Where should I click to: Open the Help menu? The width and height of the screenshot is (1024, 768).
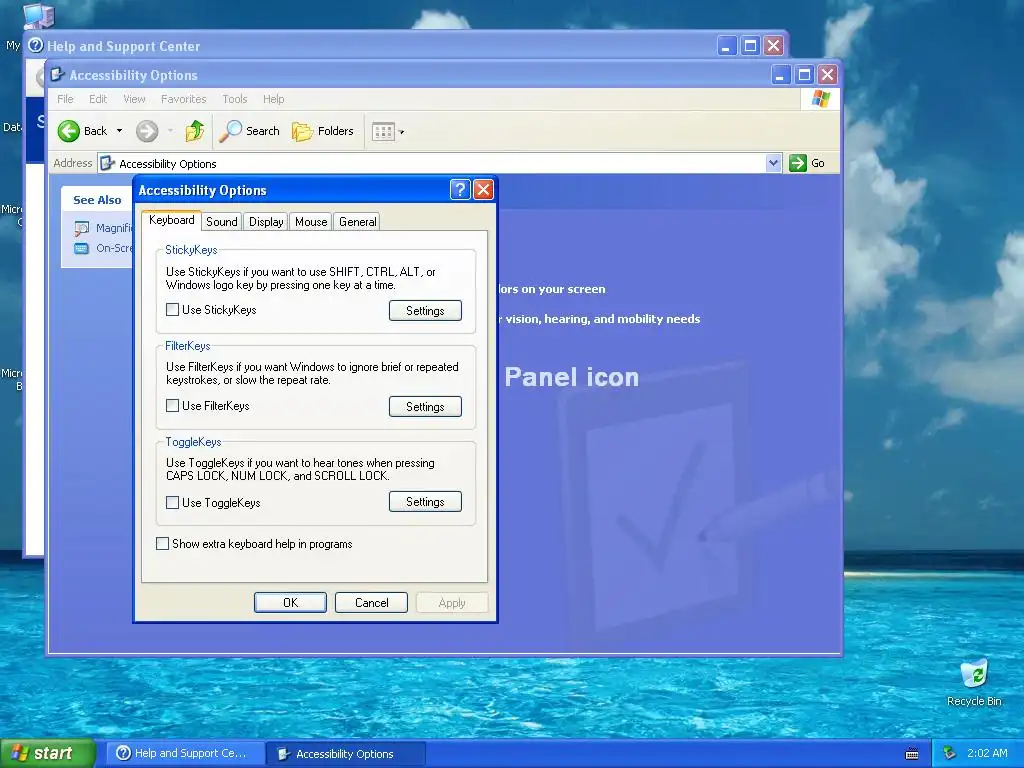[274, 99]
